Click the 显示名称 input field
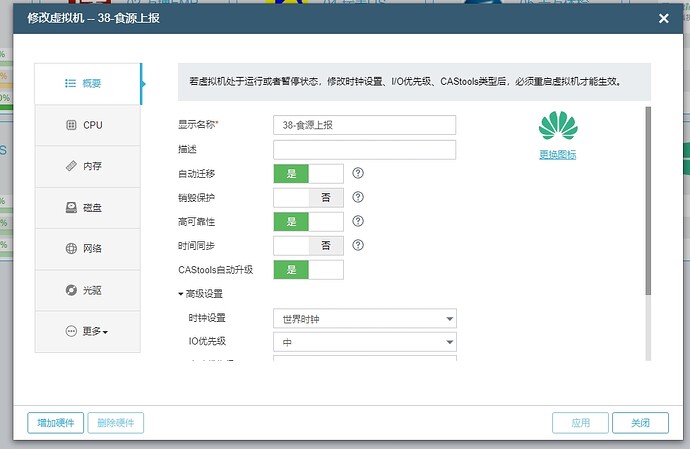 point(364,125)
